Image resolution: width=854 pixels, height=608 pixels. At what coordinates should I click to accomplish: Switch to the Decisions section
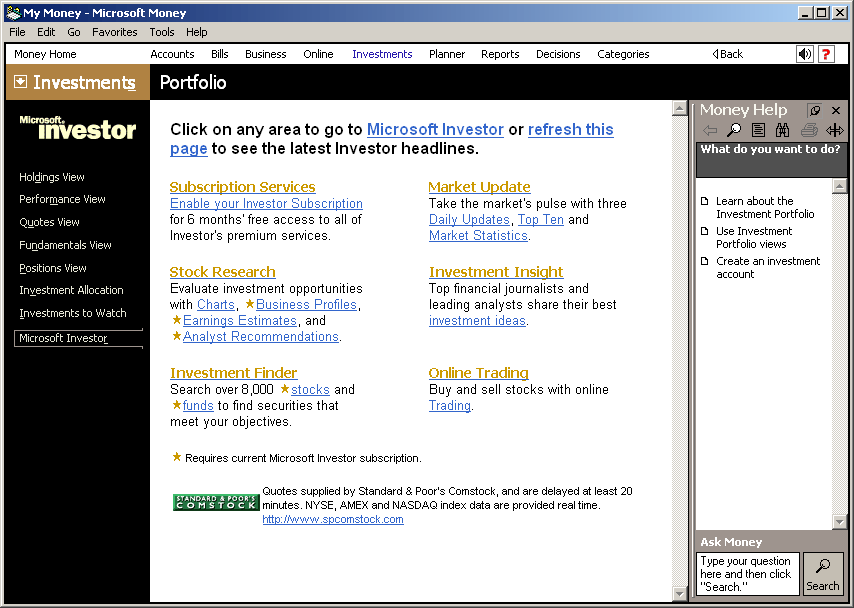[558, 54]
